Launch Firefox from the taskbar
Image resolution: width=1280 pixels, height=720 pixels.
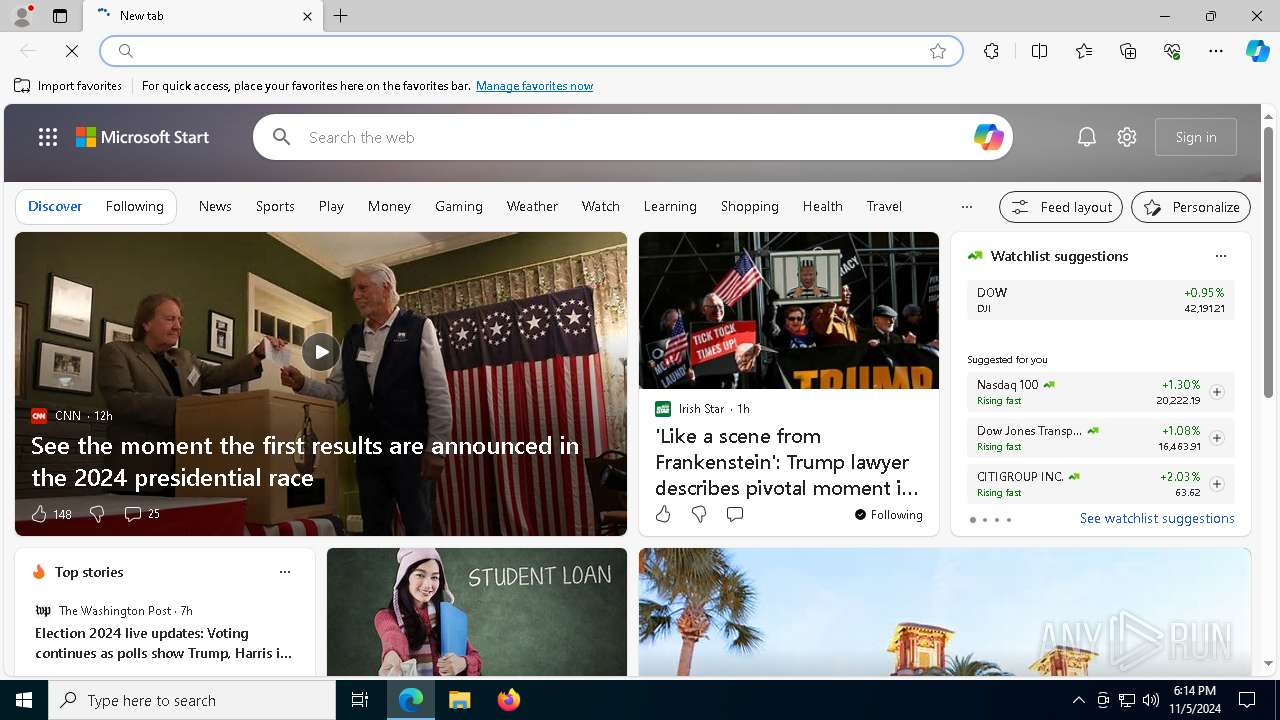[x=509, y=700]
